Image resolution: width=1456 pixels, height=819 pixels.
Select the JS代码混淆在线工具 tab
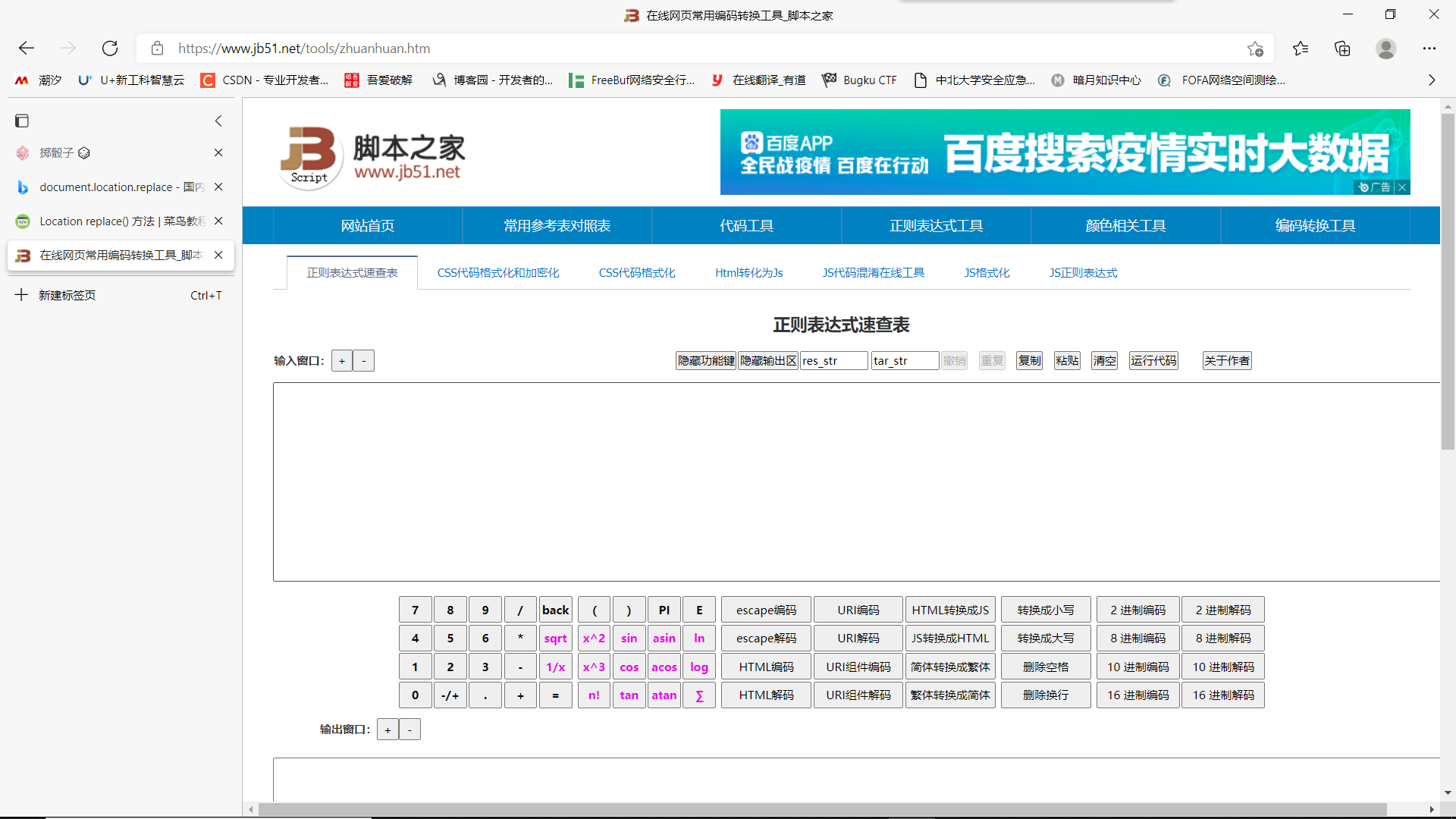(x=874, y=272)
